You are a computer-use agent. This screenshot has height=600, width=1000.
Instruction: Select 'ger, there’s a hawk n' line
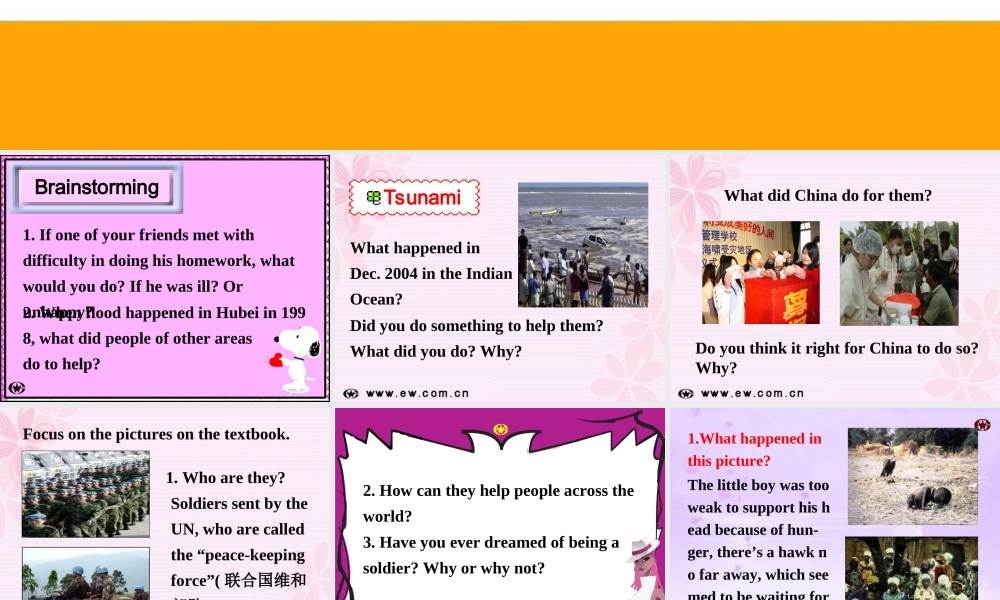click(x=757, y=552)
